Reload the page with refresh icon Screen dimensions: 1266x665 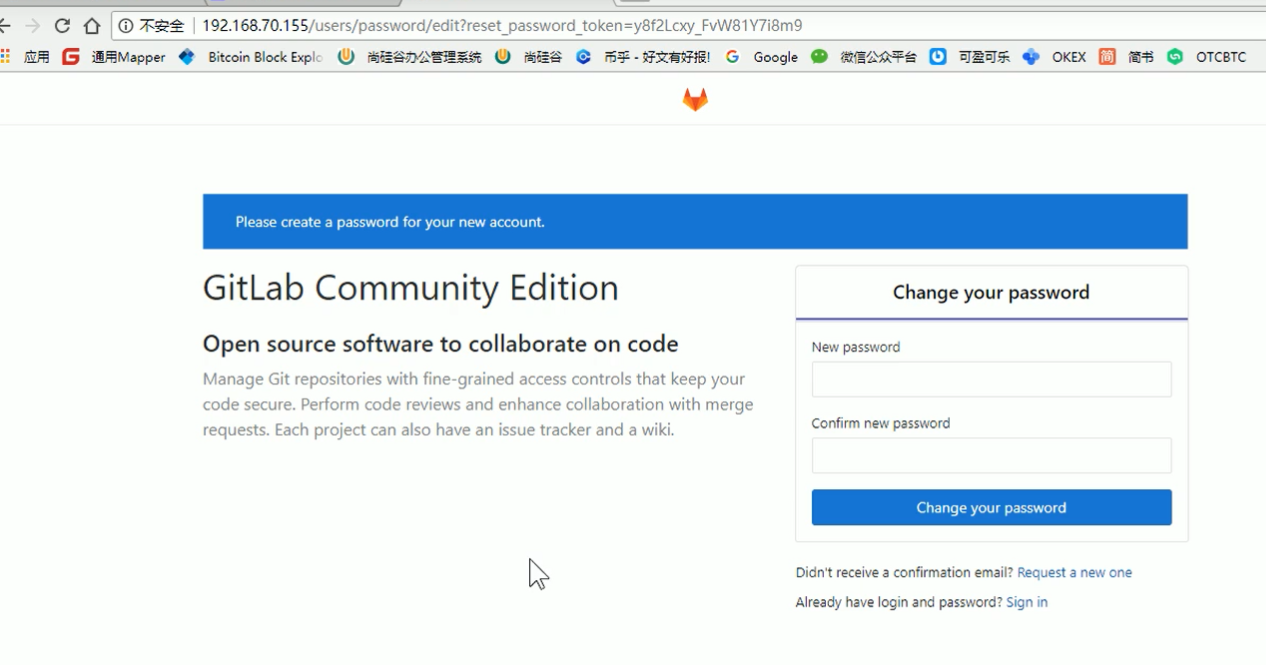[62, 26]
